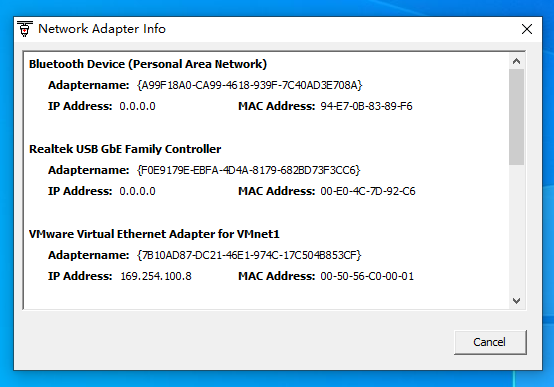Screen dimensions: 554x387
Task: Click the Bluetooth Device adapter heading
Action: click(x=148, y=64)
